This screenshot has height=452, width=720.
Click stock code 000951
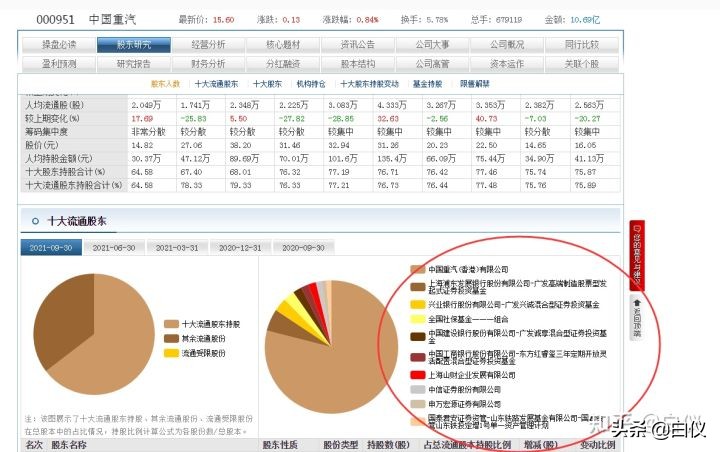(55, 20)
